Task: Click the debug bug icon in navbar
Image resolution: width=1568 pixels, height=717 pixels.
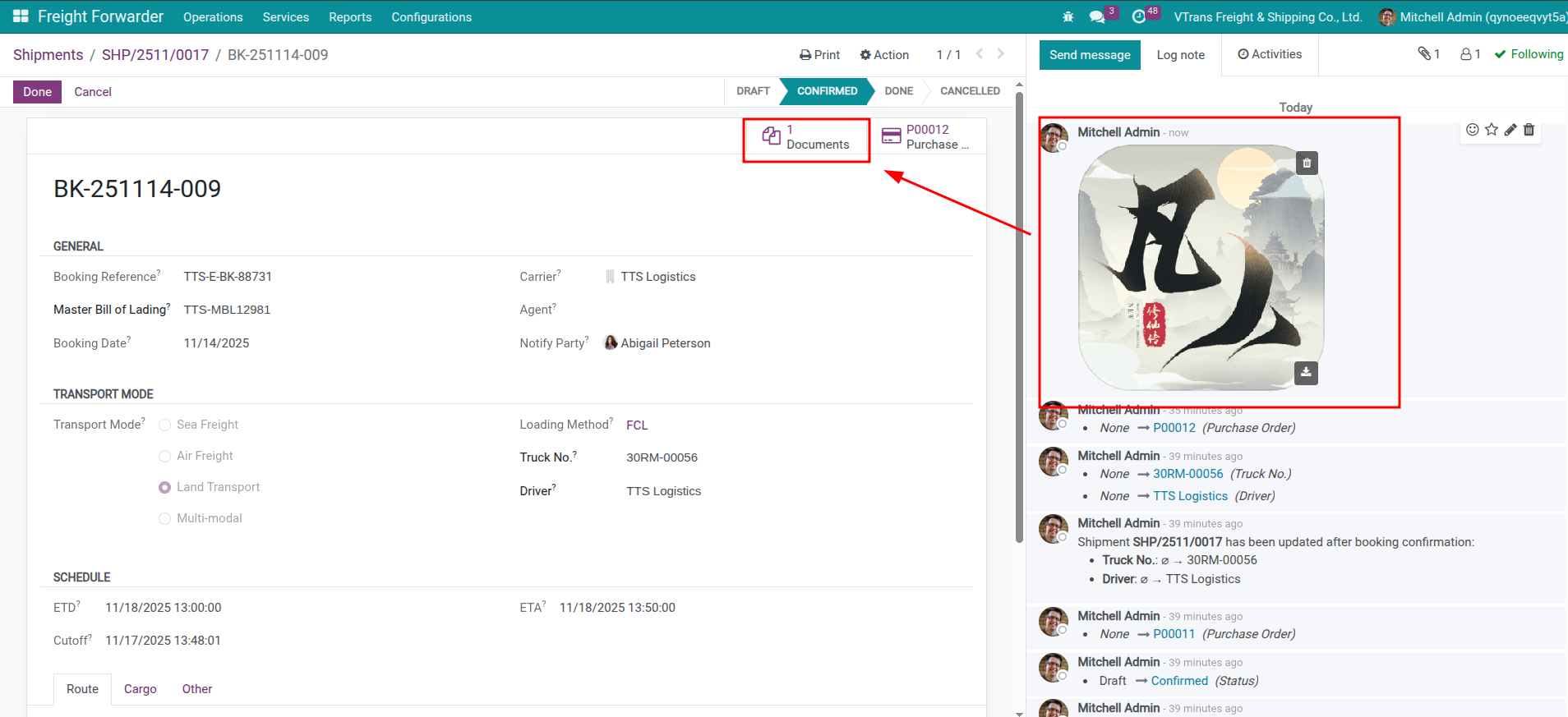Action: tap(1068, 17)
